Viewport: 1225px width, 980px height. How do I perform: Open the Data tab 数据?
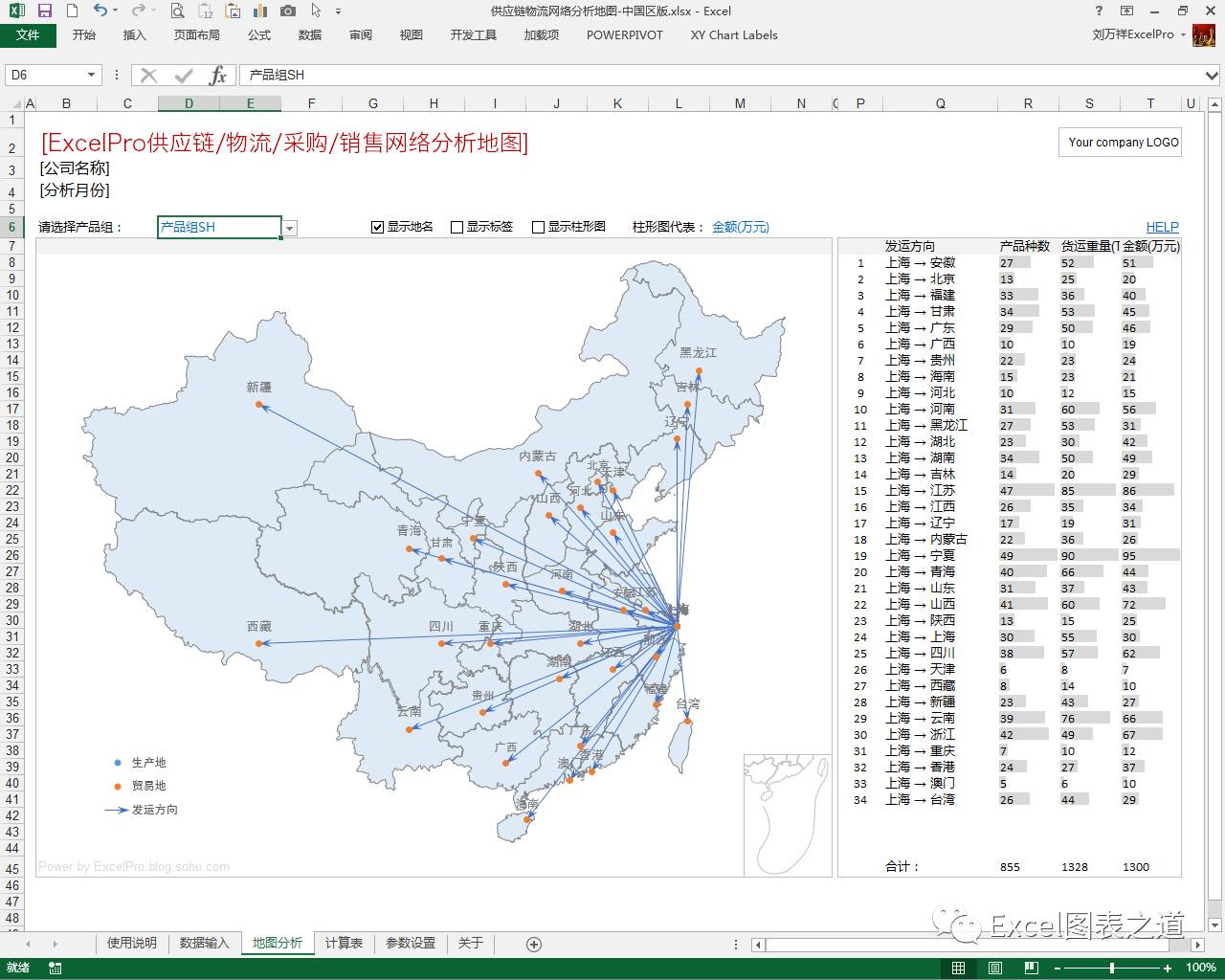tap(310, 34)
